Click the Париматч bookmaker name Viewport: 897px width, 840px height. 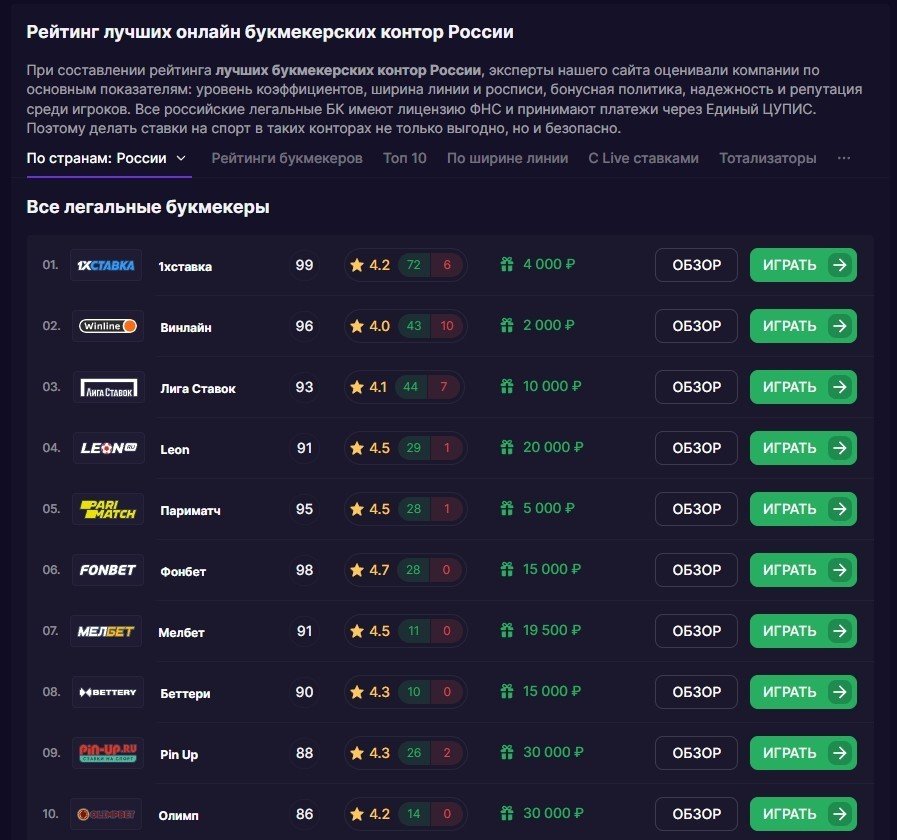pos(190,510)
